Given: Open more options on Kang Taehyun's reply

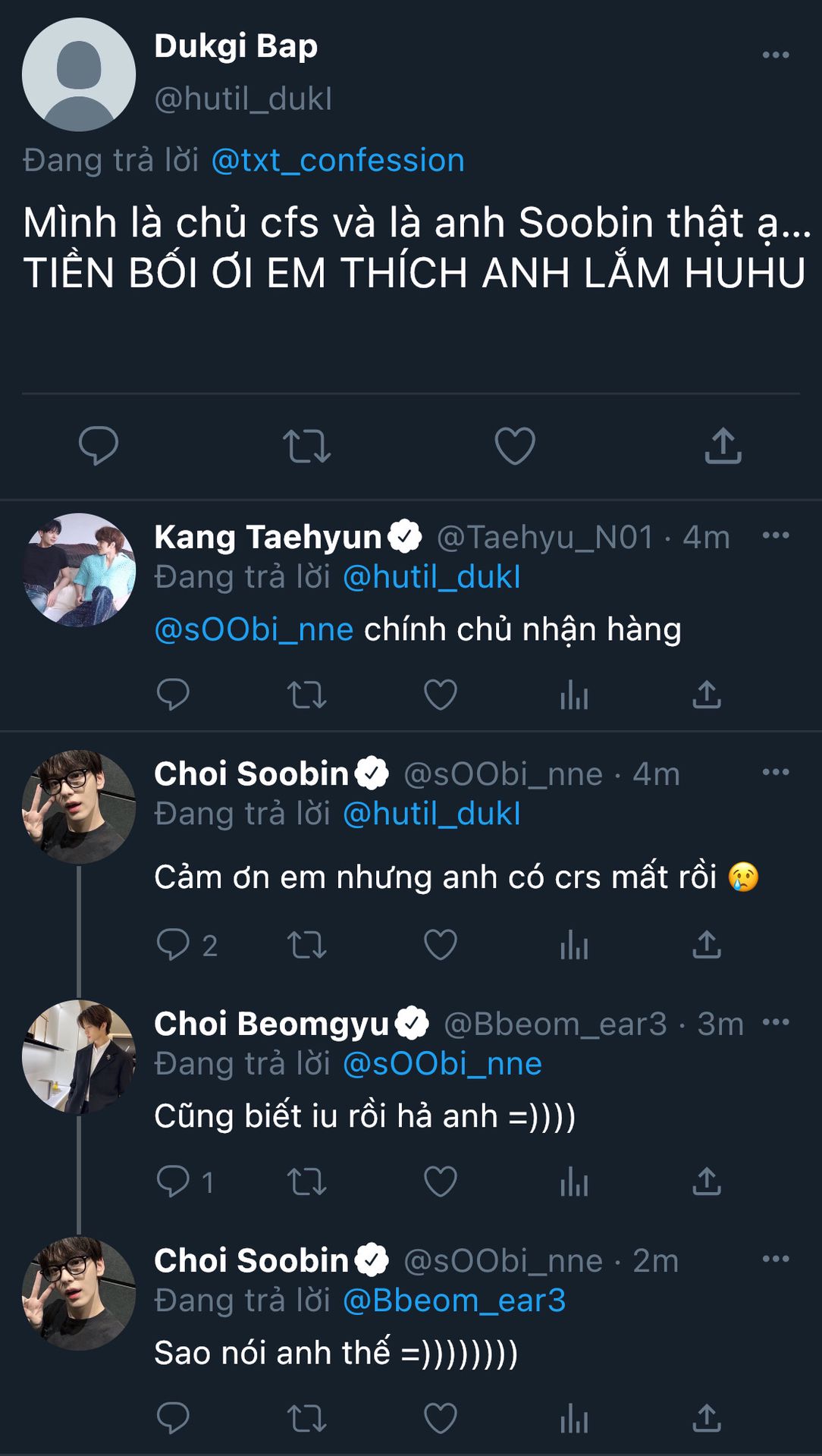Looking at the screenshot, I should click(775, 536).
